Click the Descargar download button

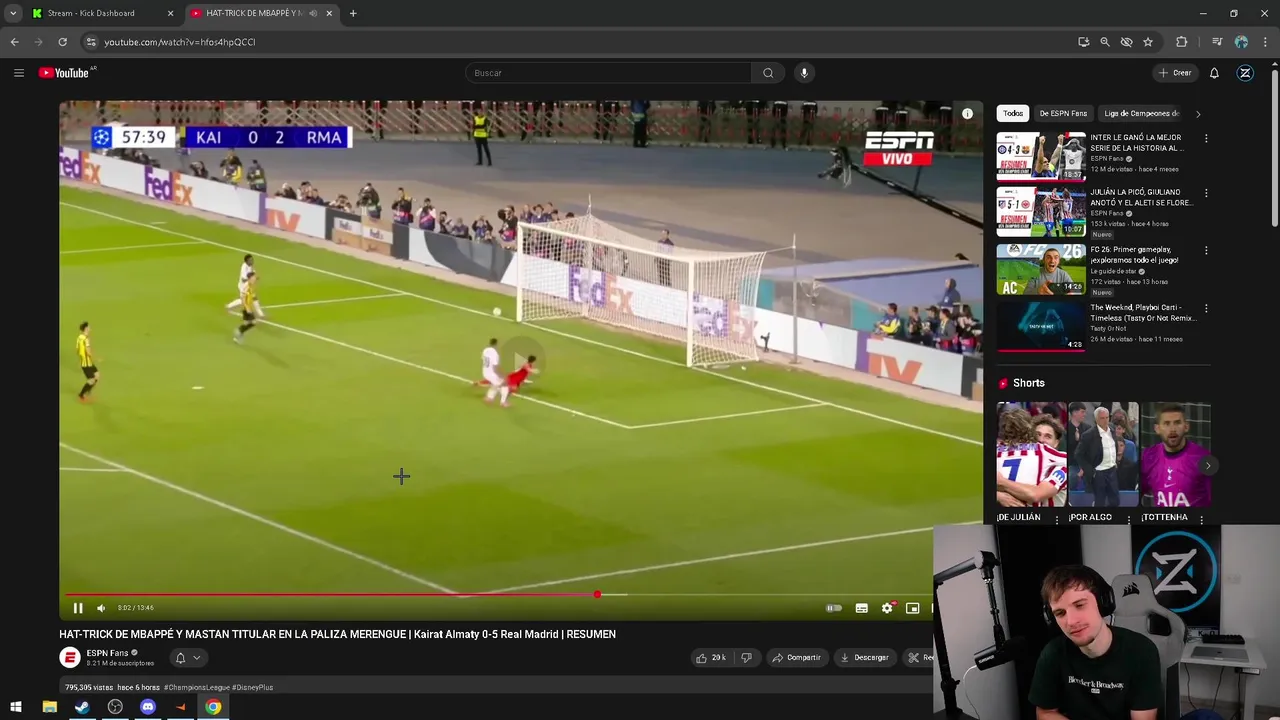(865, 658)
